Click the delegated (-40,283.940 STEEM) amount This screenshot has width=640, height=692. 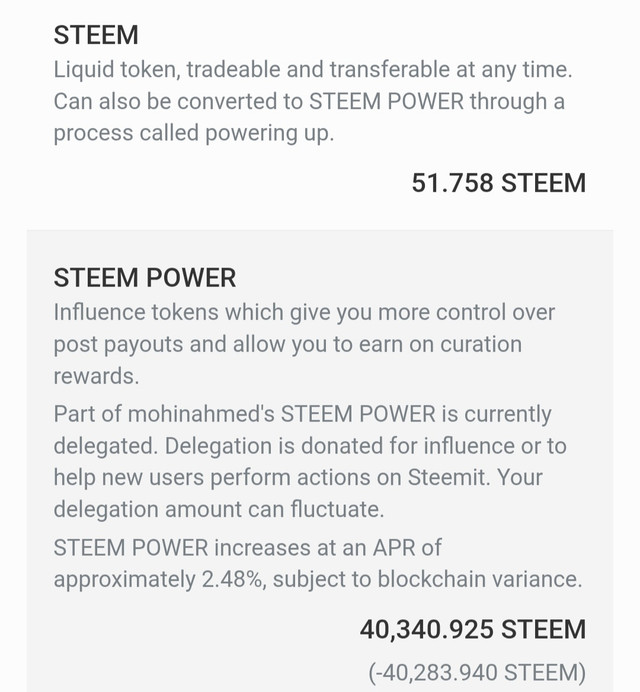pyautogui.click(x=477, y=673)
